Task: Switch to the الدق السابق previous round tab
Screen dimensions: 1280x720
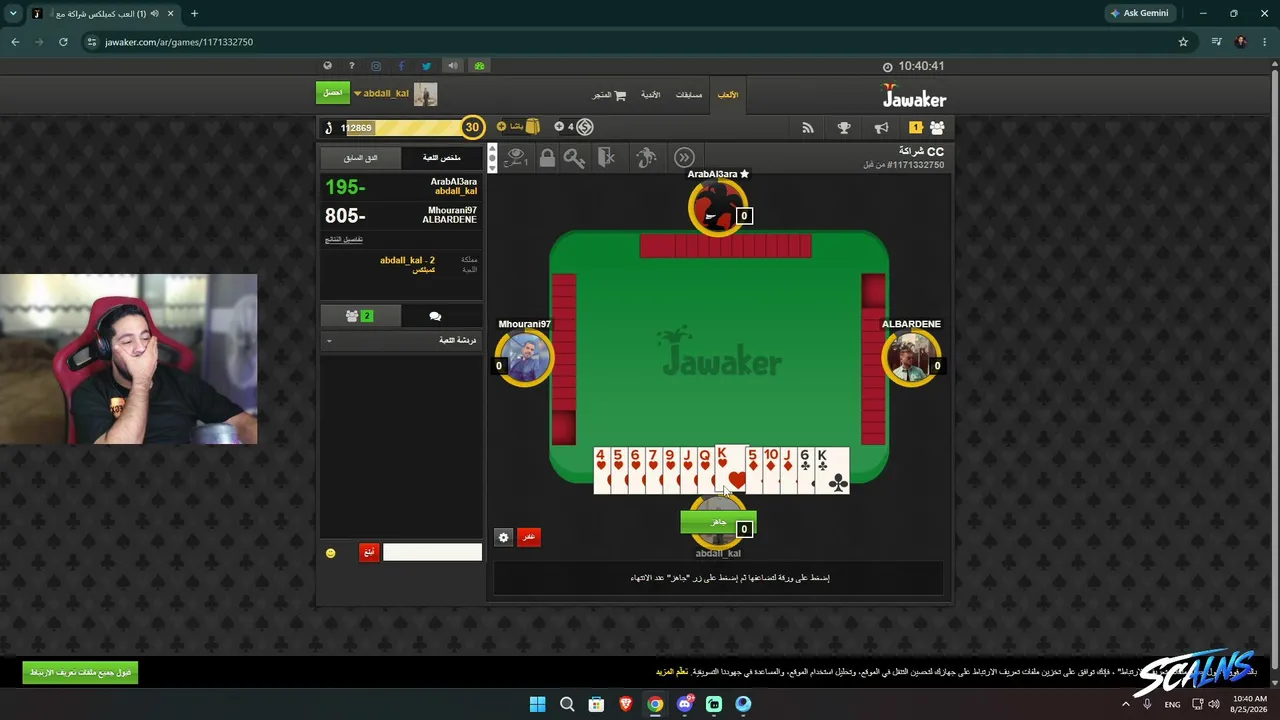Action: tap(361, 158)
